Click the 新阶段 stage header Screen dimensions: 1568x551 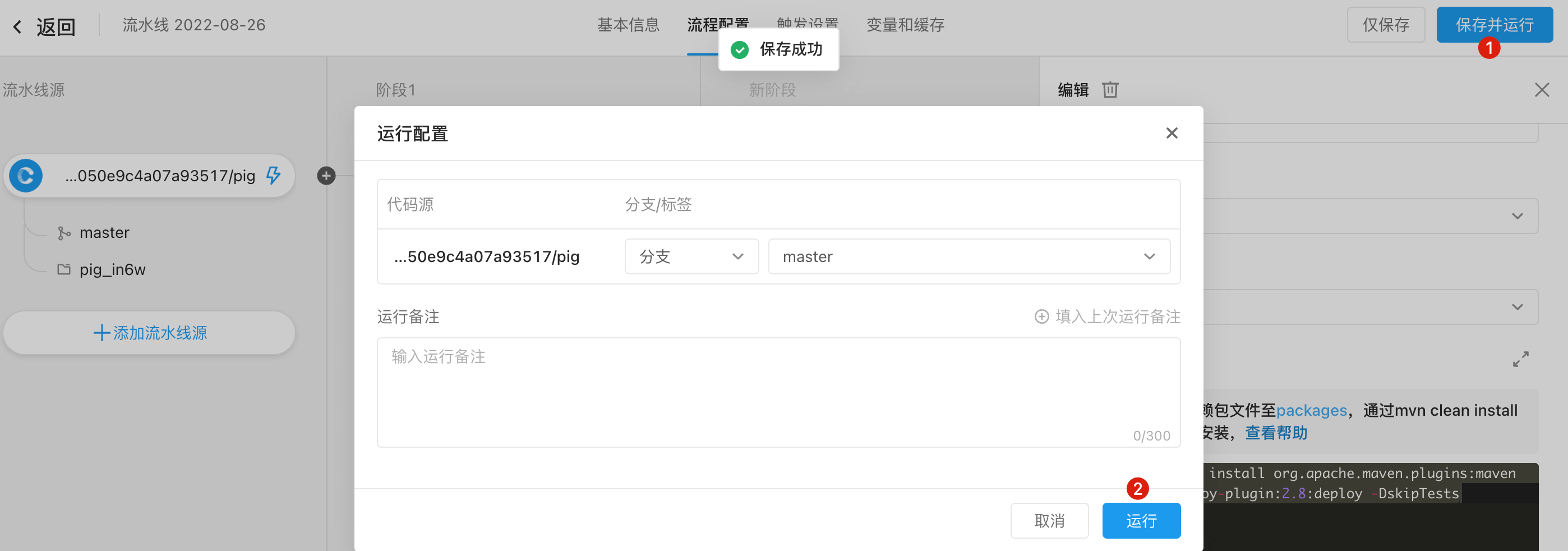click(772, 90)
